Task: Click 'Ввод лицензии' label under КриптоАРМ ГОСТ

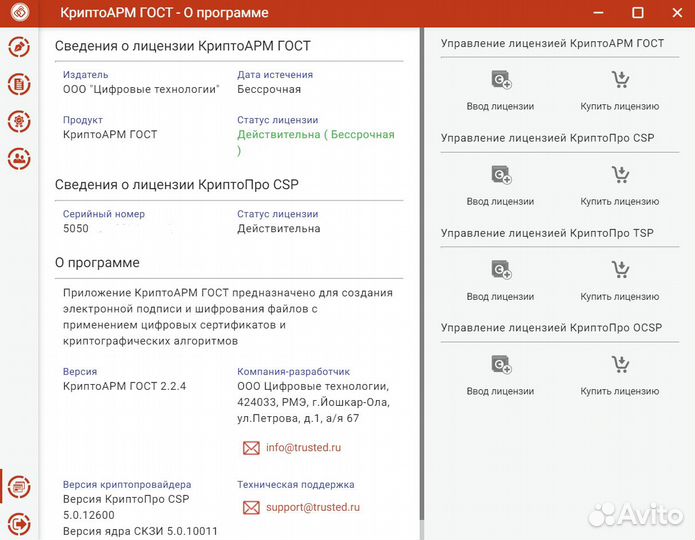Action: click(500, 106)
